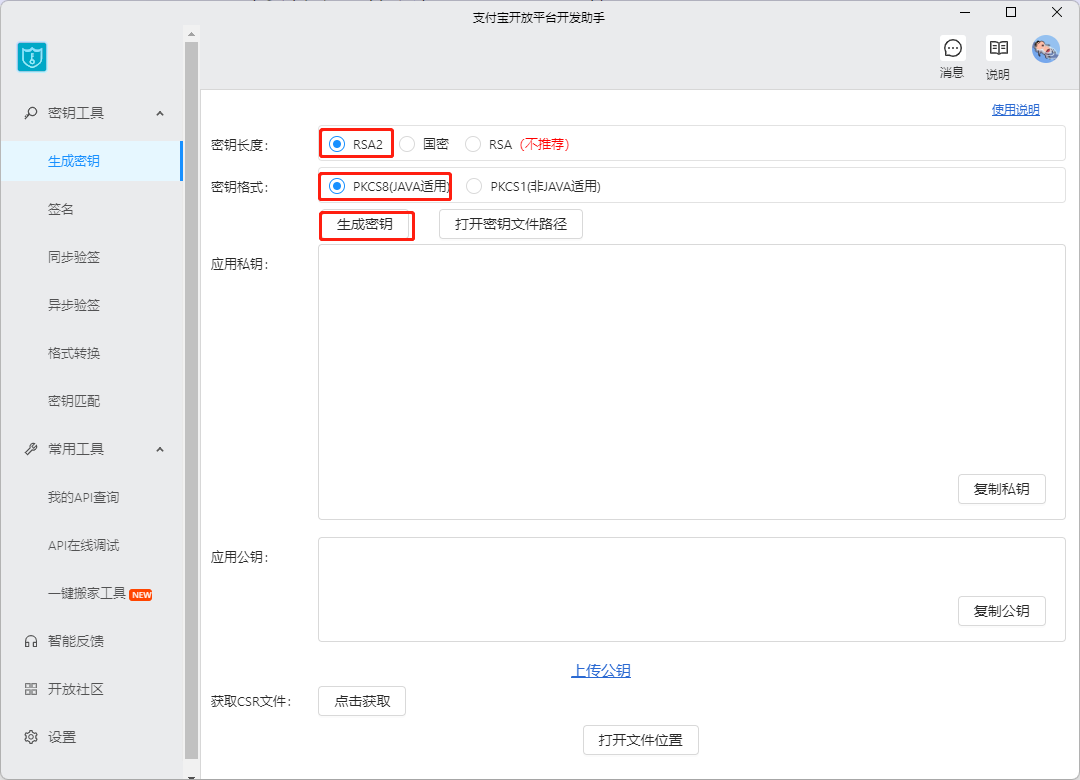Click the sidebar scroll-up arrow
The width and height of the screenshot is (1080, 780).
191,33
